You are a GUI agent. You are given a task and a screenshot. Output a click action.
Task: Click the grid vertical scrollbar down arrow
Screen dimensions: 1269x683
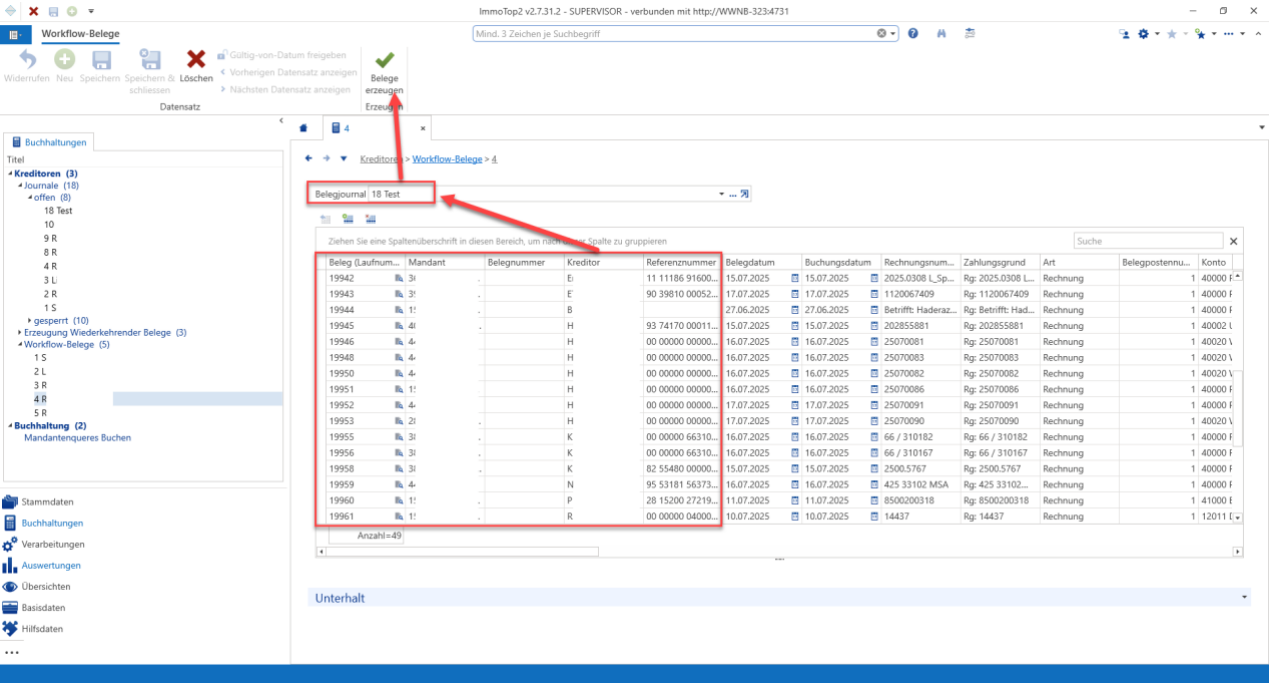1237,517
